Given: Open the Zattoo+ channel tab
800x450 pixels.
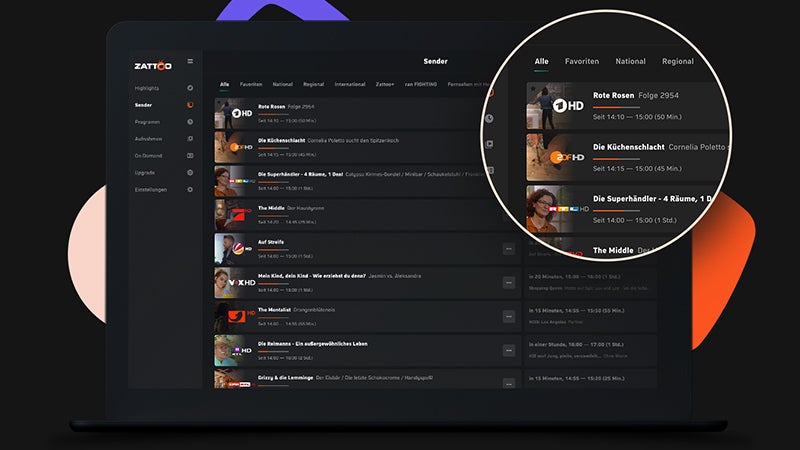Looking at the screenshot, I should pos(387,84).
